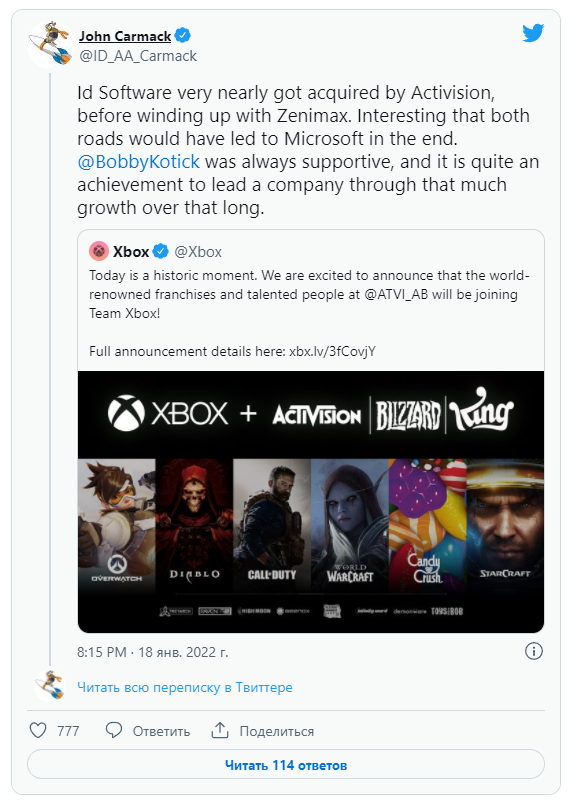Click the Поделиться share label
Image resolution: width=569 pixels, height=802 pixels.
[x=277, y=731]
